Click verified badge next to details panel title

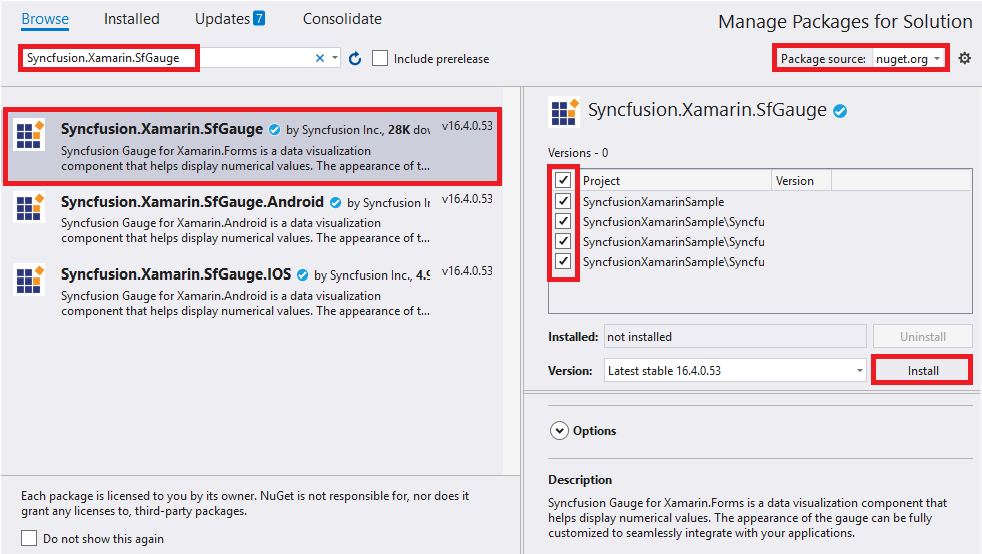[840, 111]
